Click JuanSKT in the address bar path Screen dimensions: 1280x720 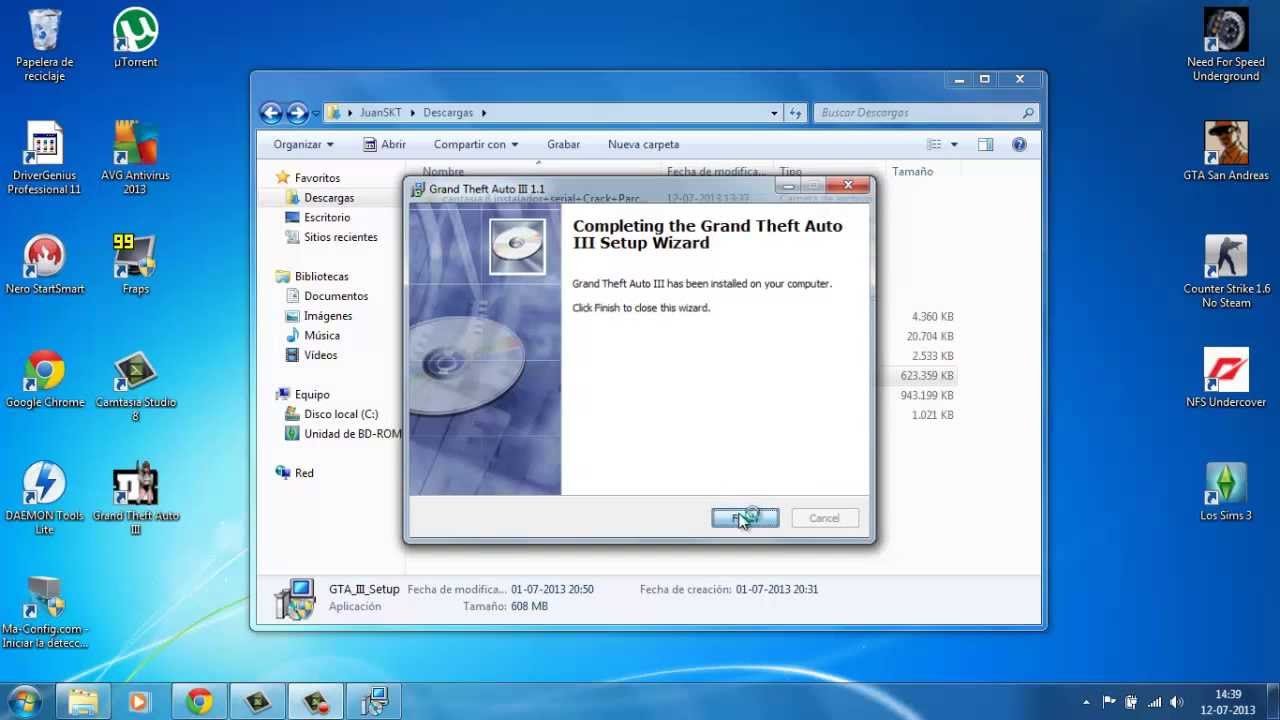click(381, 113)
